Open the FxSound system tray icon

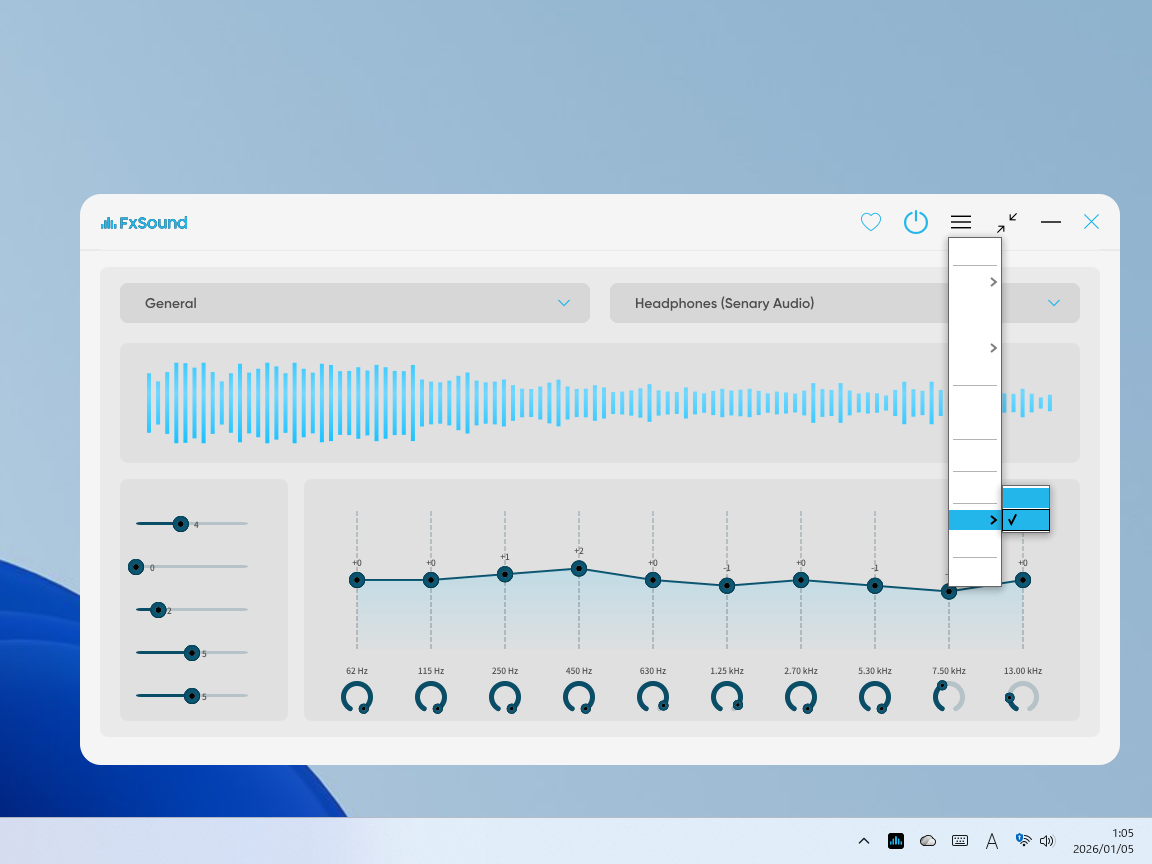[x=896, y=841]
